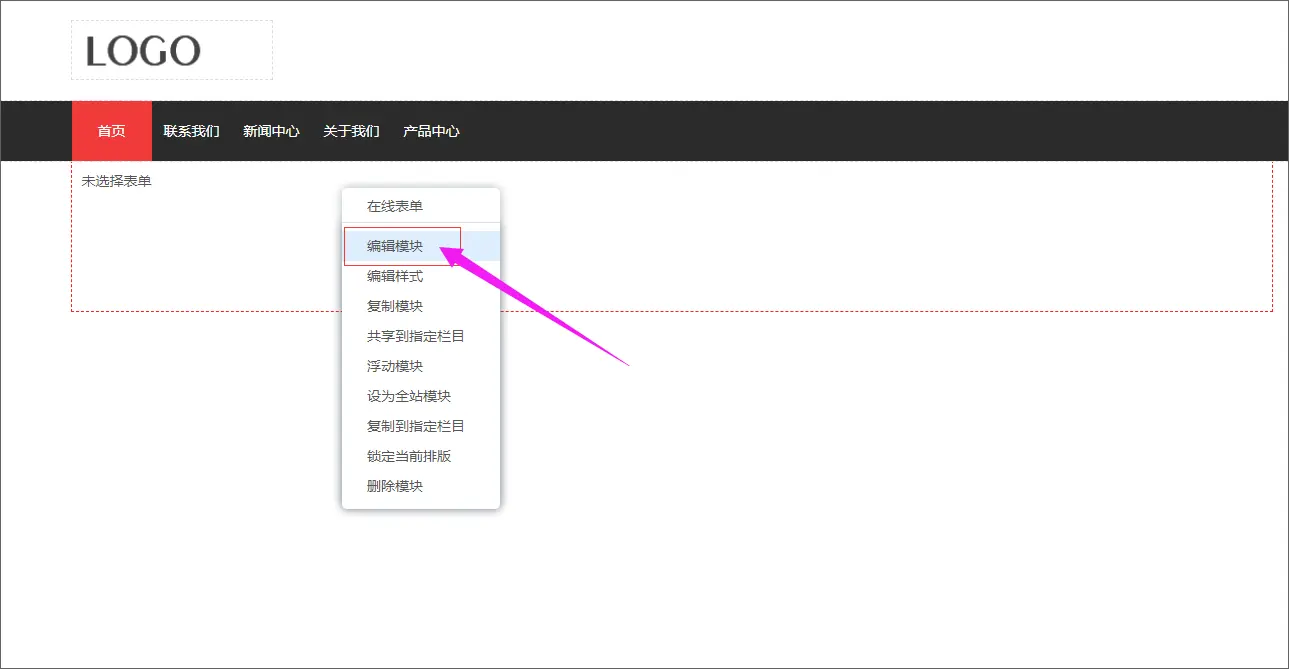Toggle 锁定当前排版 in context menu
This screenshot has height=669, width=1289.
(x=409, y=456)
